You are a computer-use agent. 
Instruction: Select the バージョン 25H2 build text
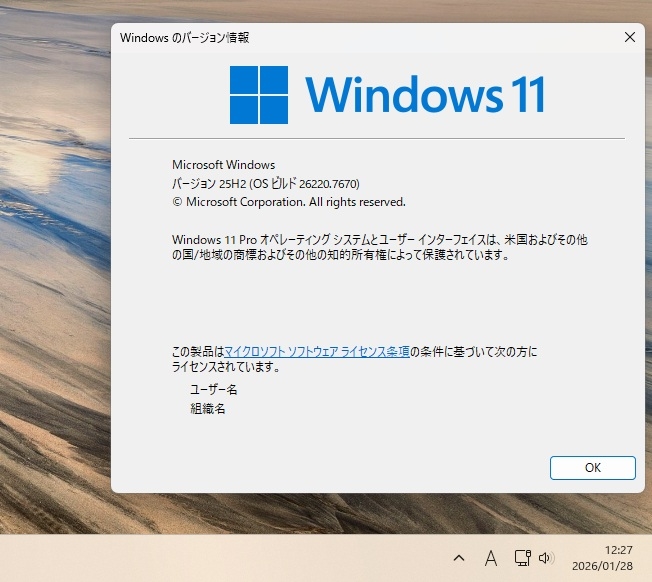point(266,183)
